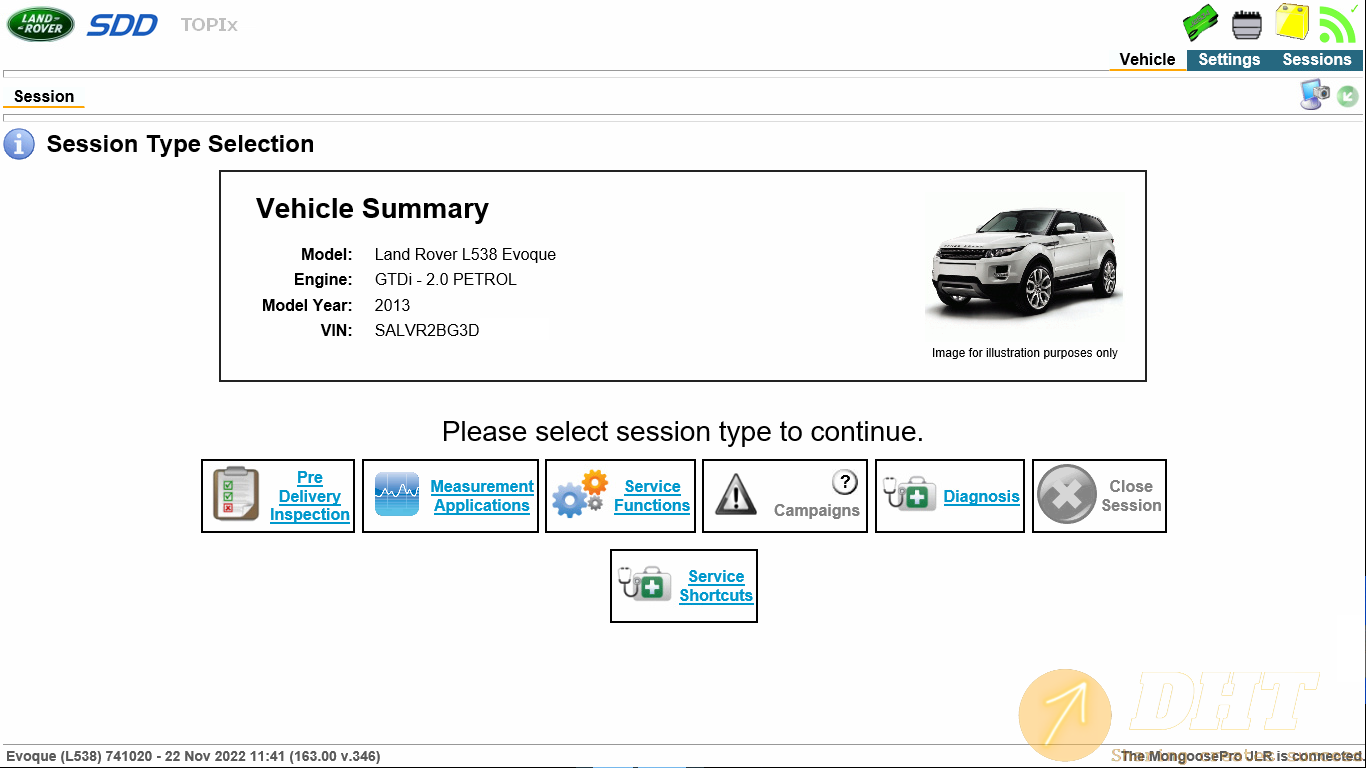
Task: Click the Land Rover logo
Action: pyautogui.click(x=41, y=24)
